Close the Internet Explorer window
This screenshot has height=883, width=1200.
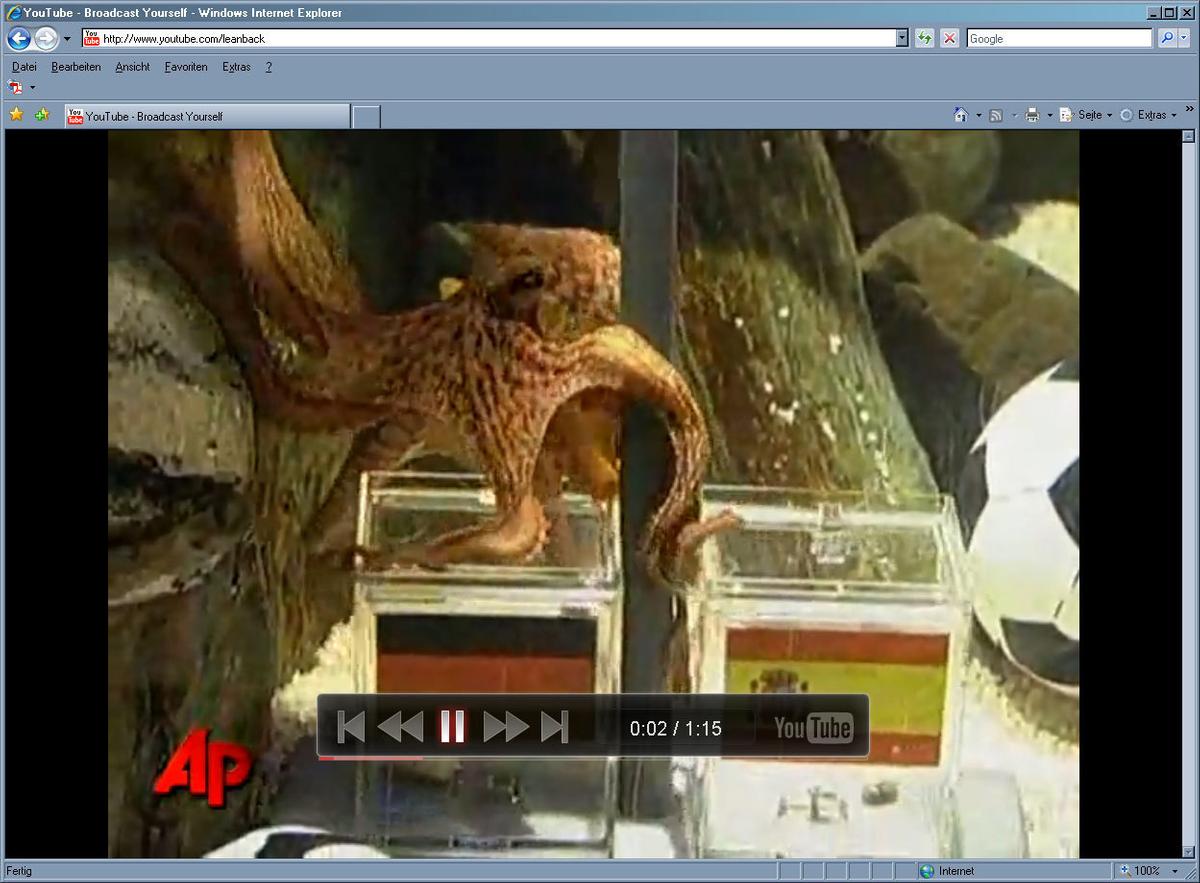point(1187,12)
